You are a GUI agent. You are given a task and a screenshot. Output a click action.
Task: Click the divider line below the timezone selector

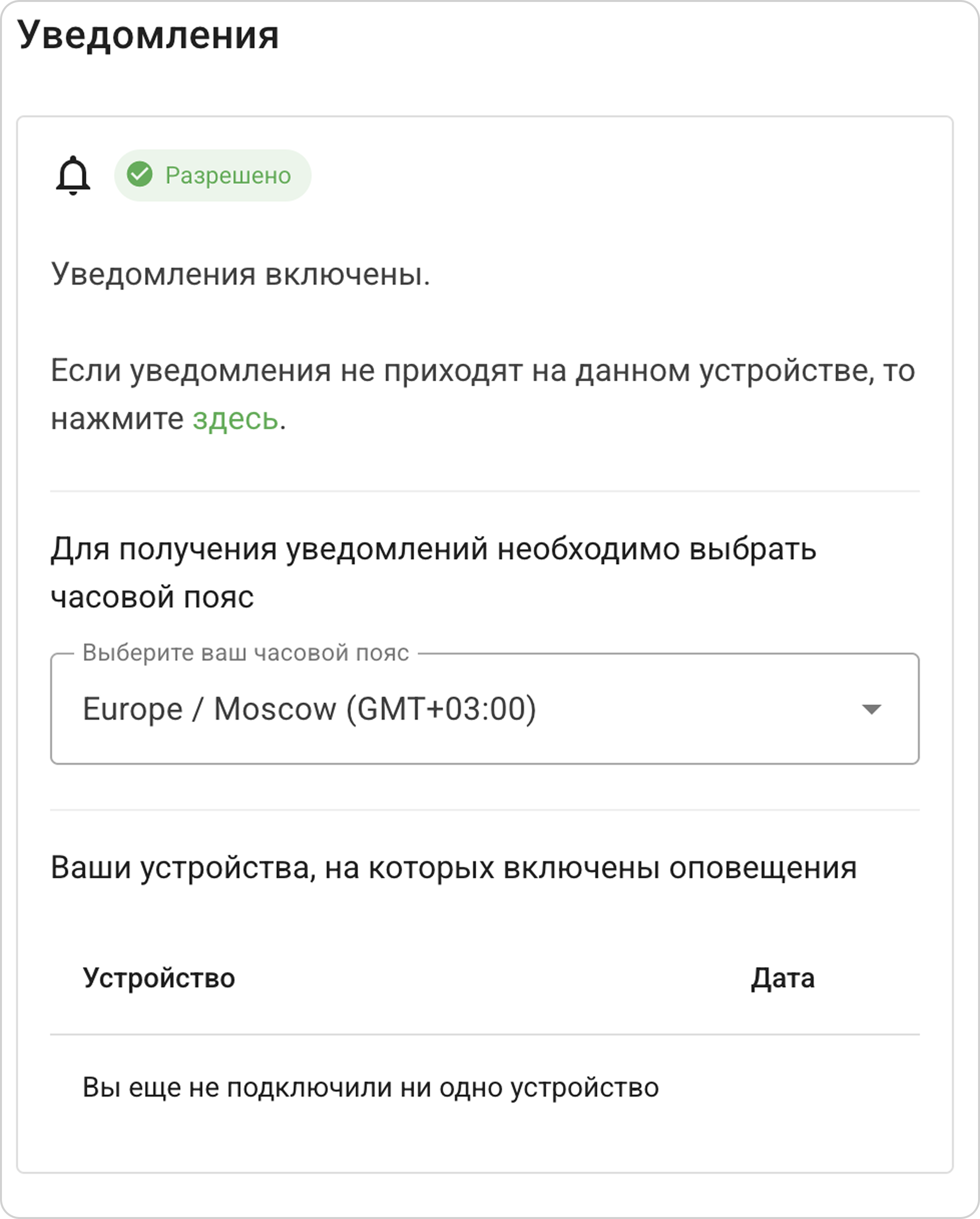pos(485,810)
